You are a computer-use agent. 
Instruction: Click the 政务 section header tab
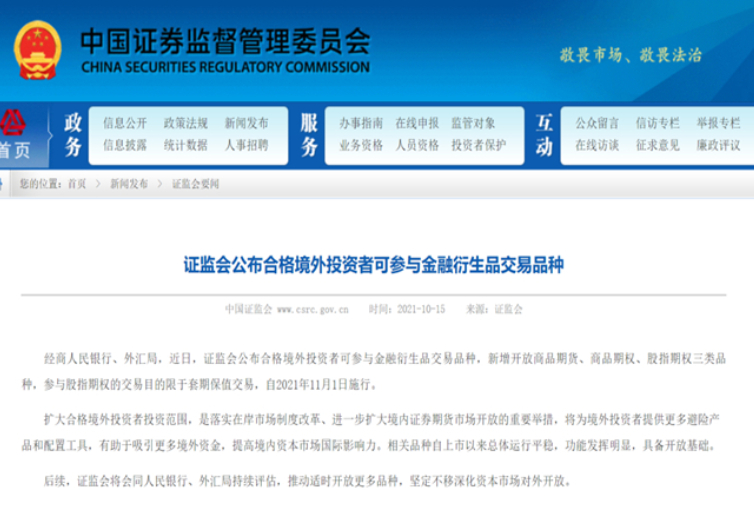[x=73, y=135]
